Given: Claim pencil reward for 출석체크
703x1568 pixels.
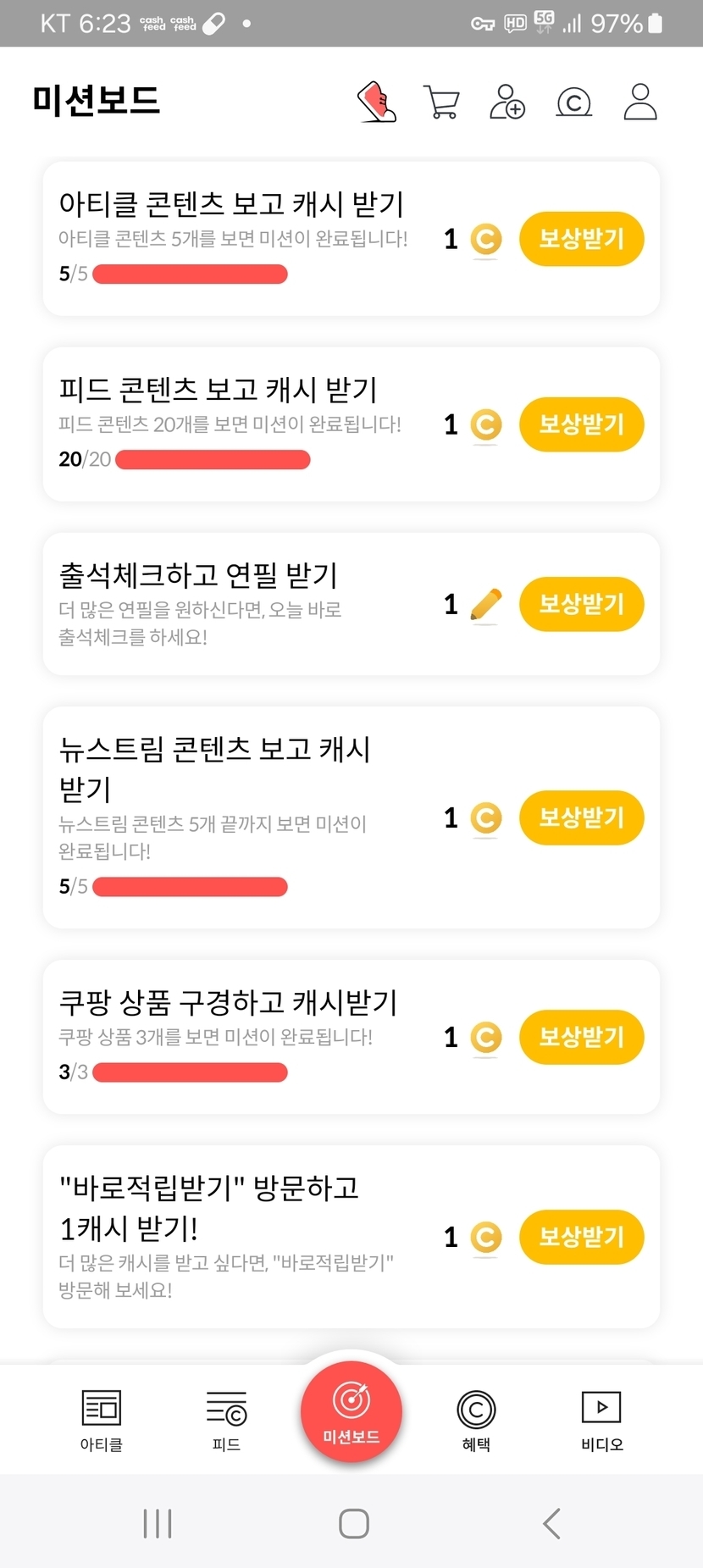Looking at the screenshot, I should click(581, 604).
